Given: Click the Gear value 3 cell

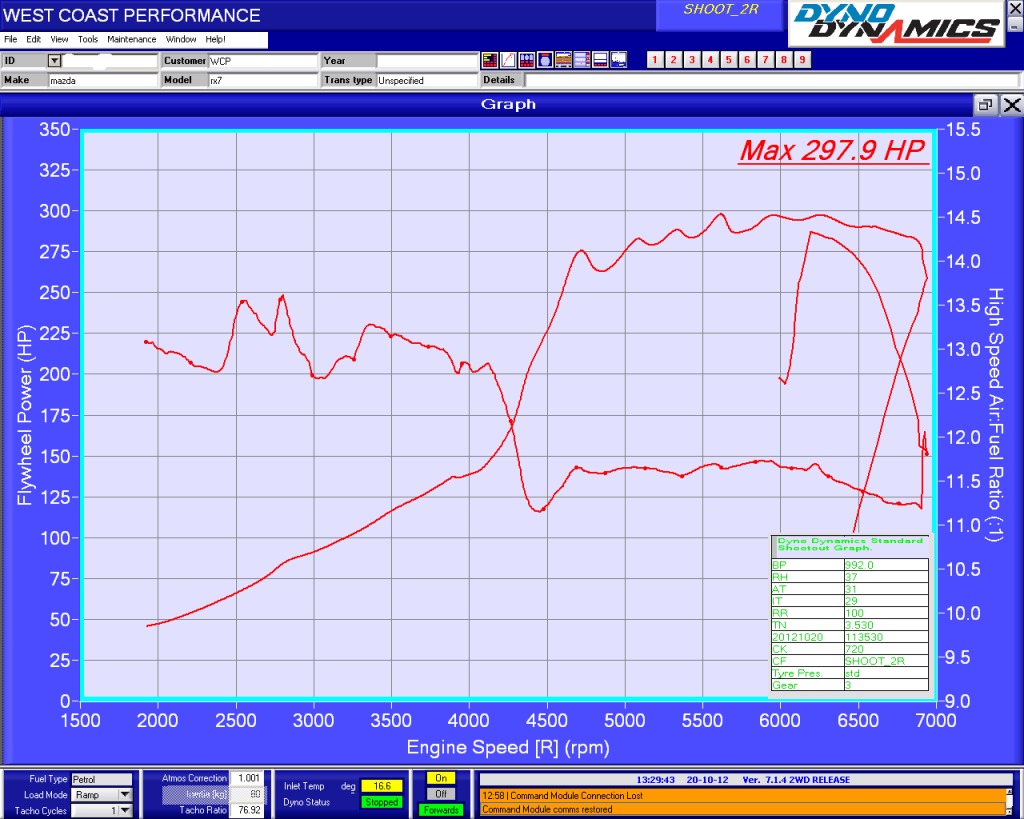Looking at the screenshot, I should click(886, 685).
